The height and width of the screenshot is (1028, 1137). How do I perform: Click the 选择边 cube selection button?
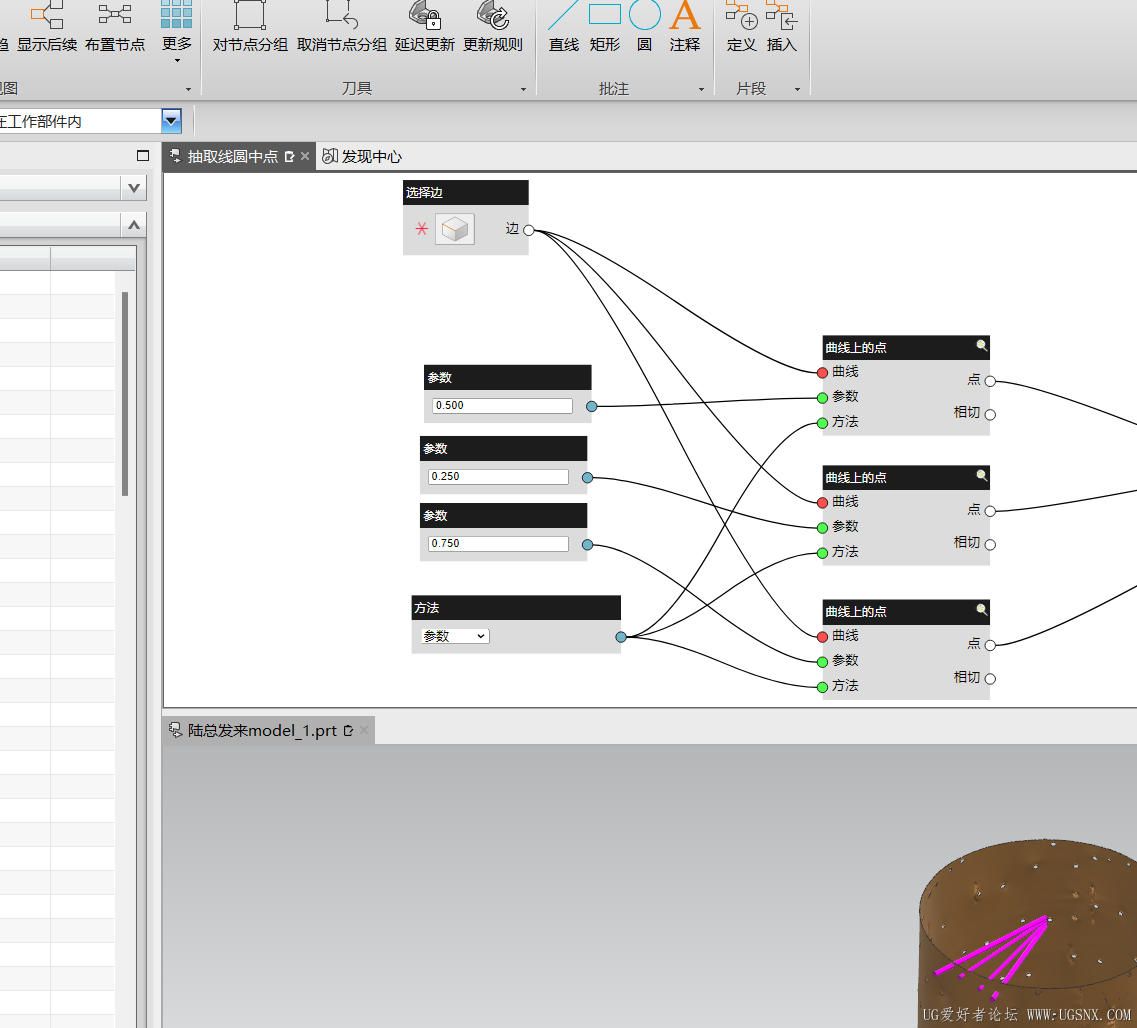point(455,229)
